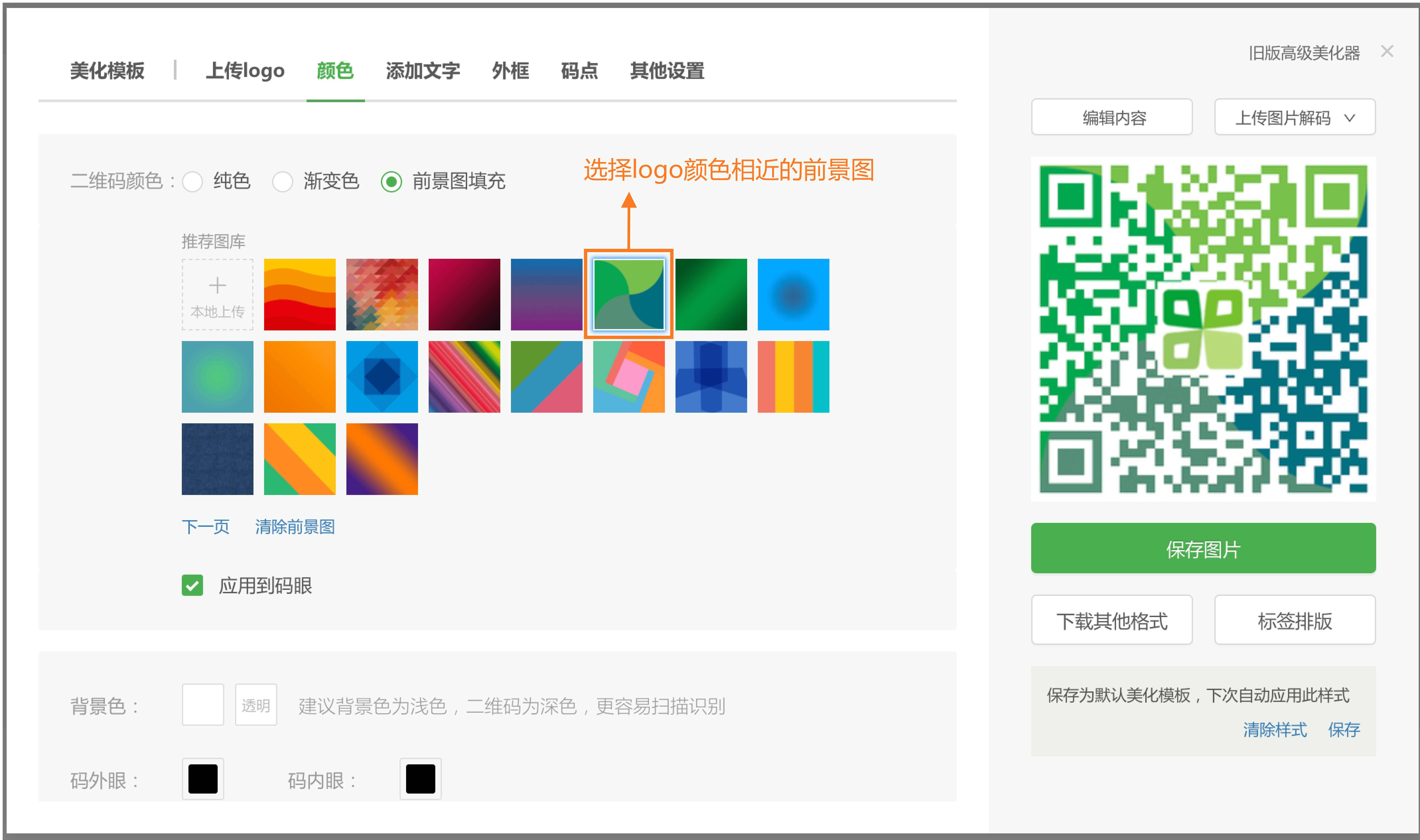1420x840 pixels.
Task: Open the 码点 tab
Action: [x=580, y=71]
